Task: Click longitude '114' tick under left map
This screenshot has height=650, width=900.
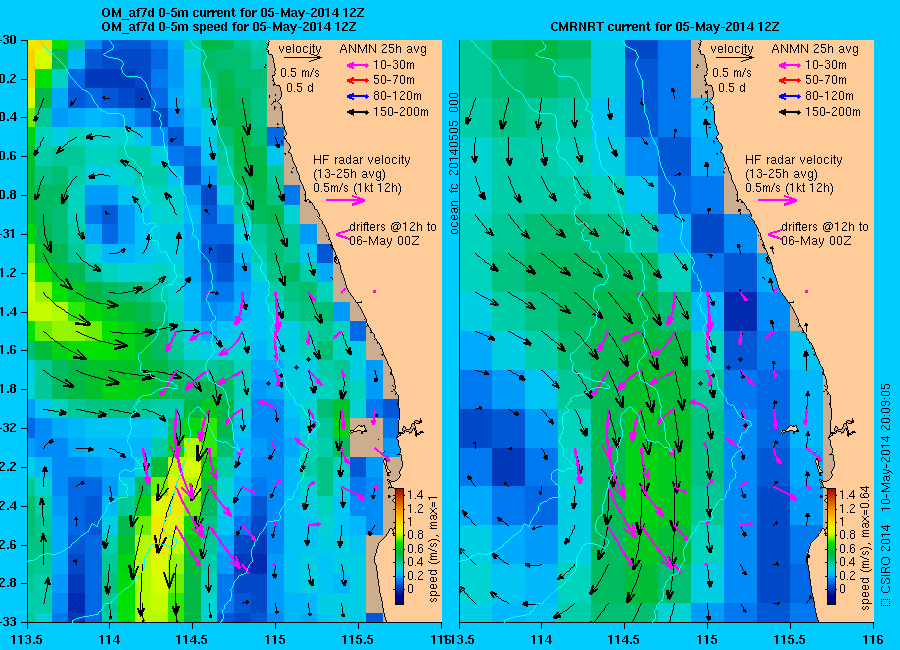Action: pyautogui.click(x=109, y=639)
